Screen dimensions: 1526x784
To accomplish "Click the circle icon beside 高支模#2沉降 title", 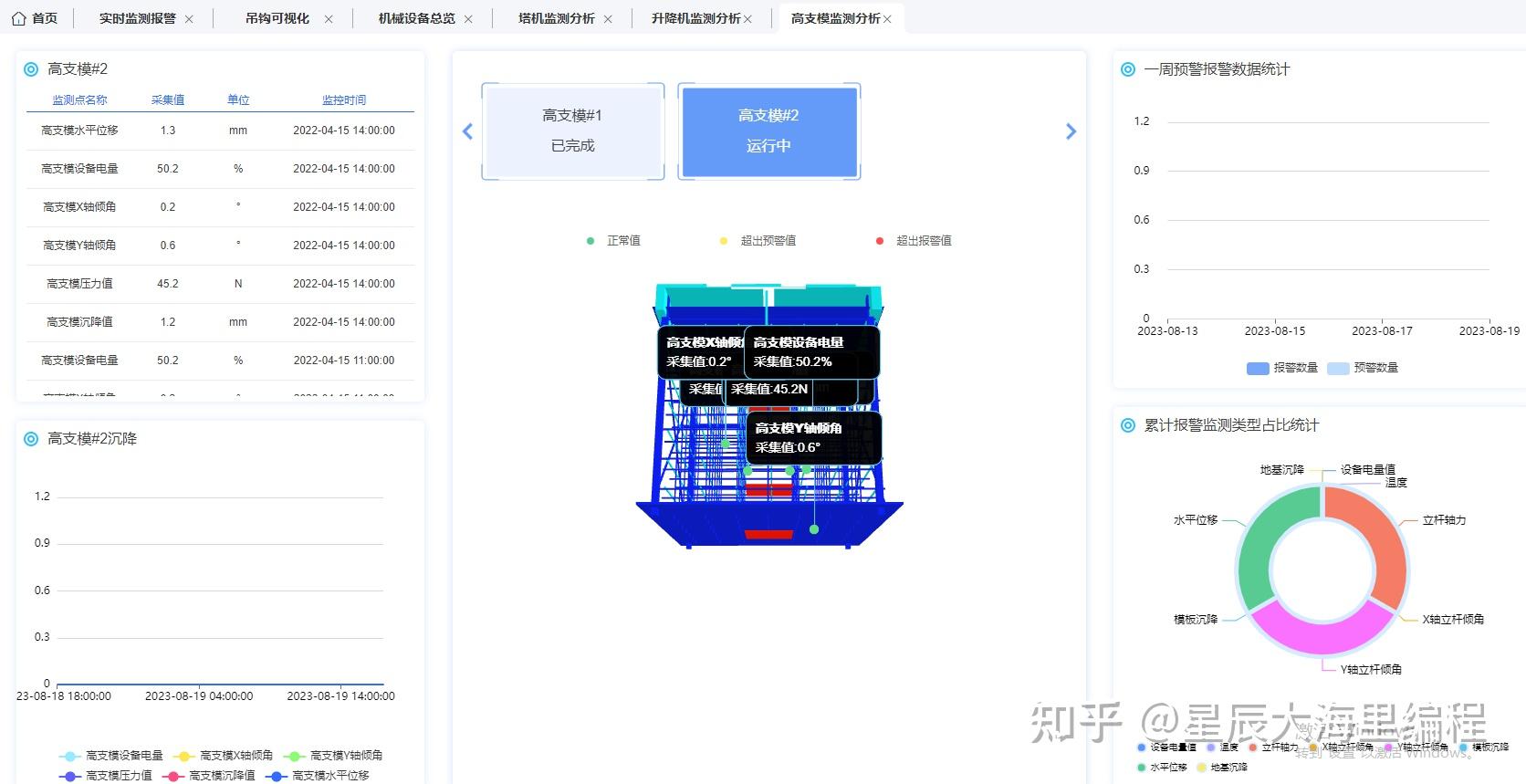I will [31, 439].
